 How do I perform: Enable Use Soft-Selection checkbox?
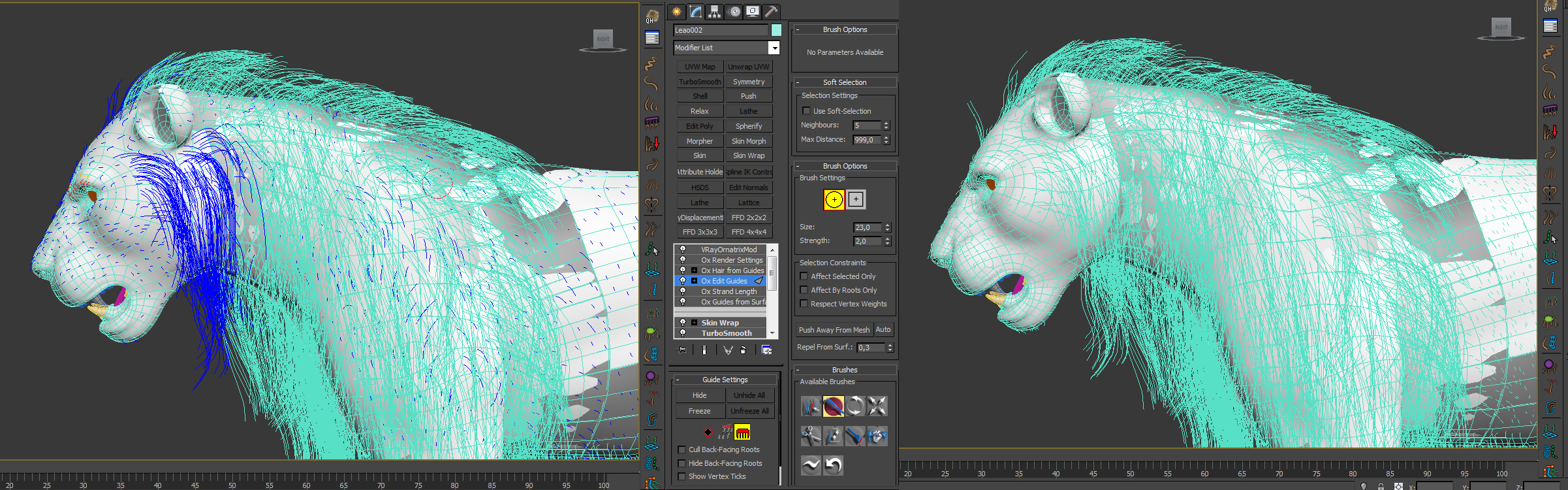click(x=806, y=111)
